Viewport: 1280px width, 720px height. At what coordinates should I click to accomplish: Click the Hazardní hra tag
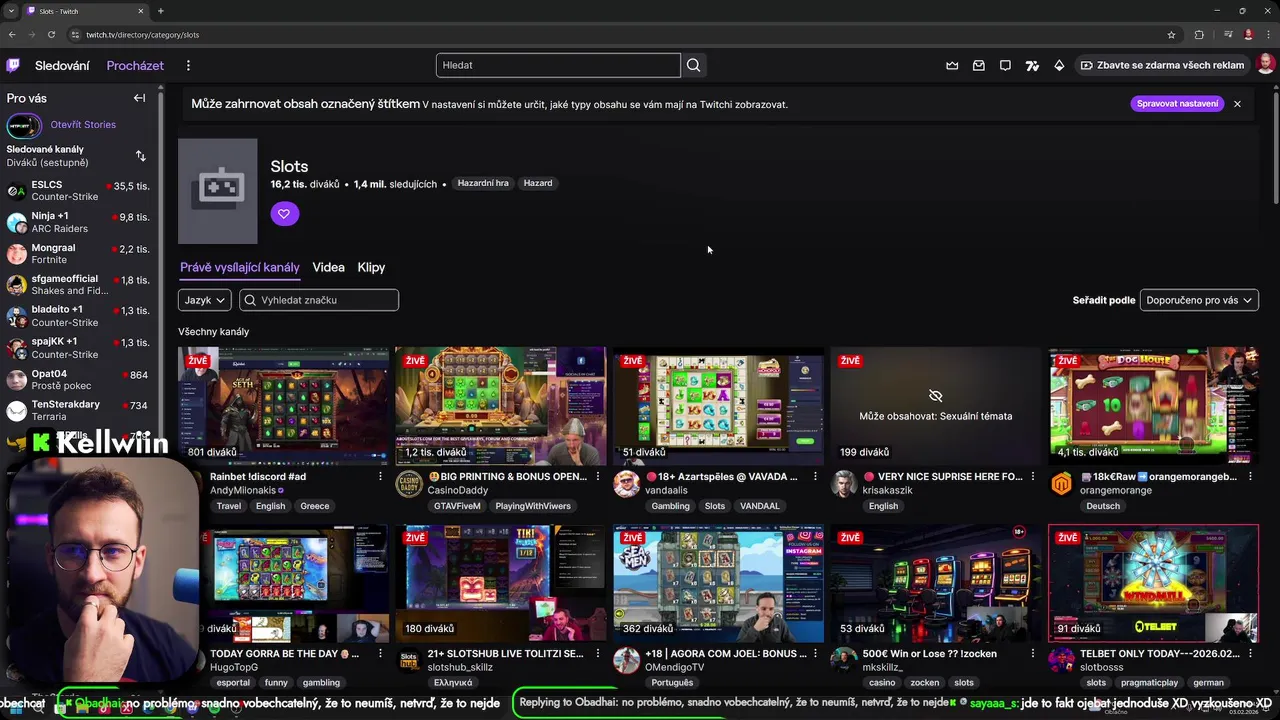click(483, 183)
